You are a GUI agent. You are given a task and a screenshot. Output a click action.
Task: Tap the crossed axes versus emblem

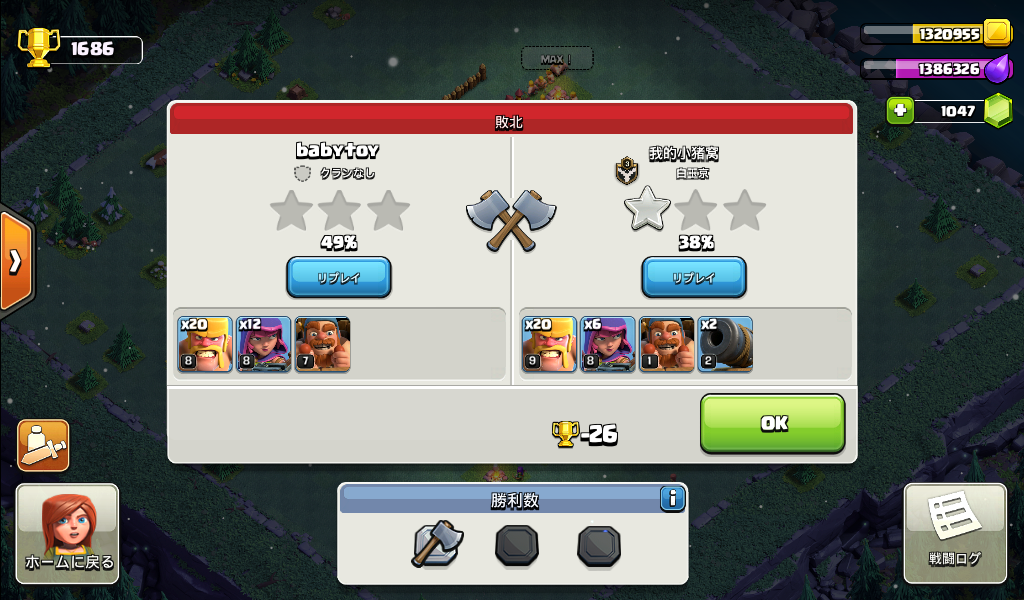(x=511, y=220)
